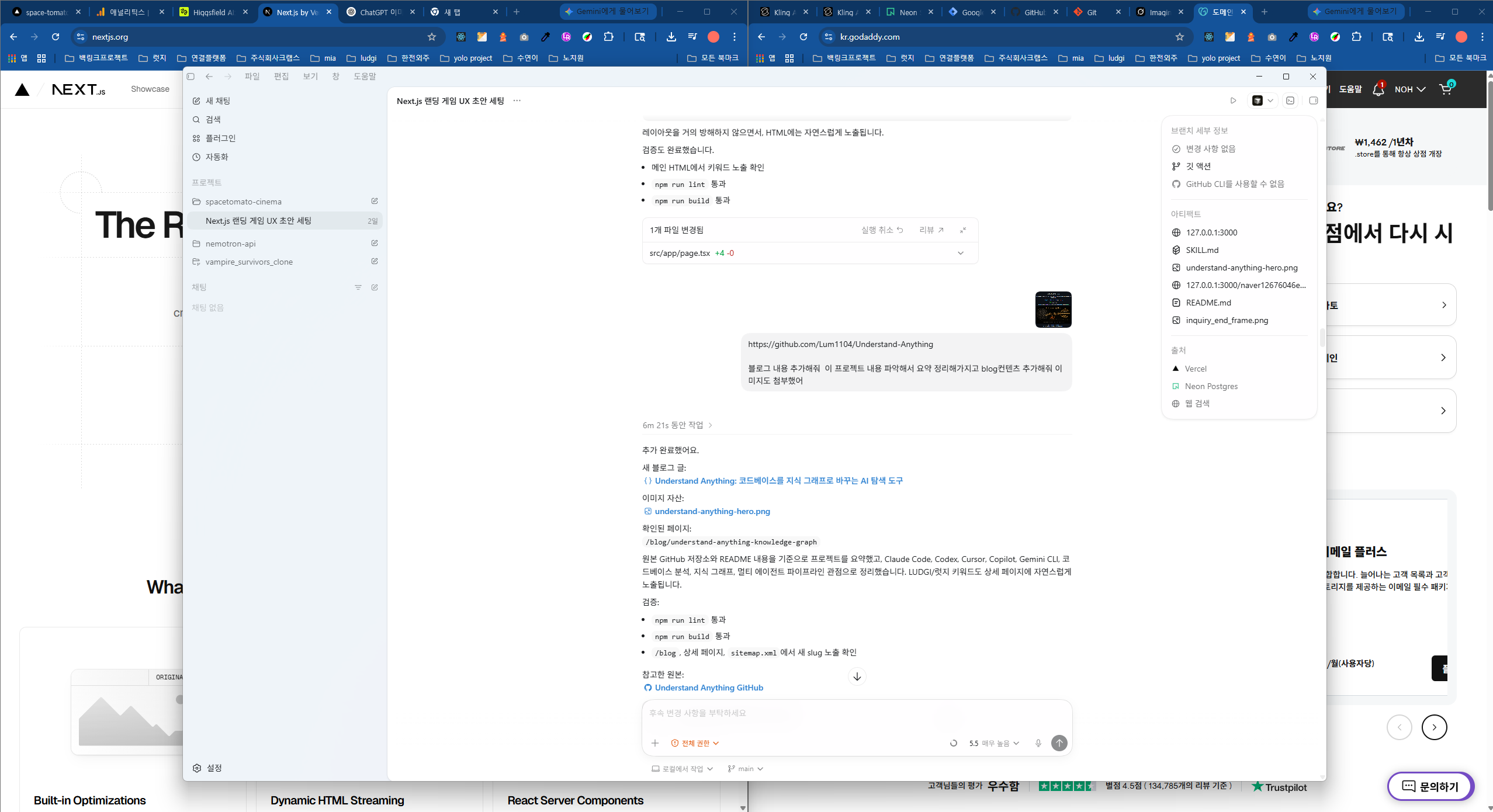Image resolution: width=1493 pixels, height=812 pixels.
Task: Open the 웹 검색 source entry
Action: tap(1190, 404)
